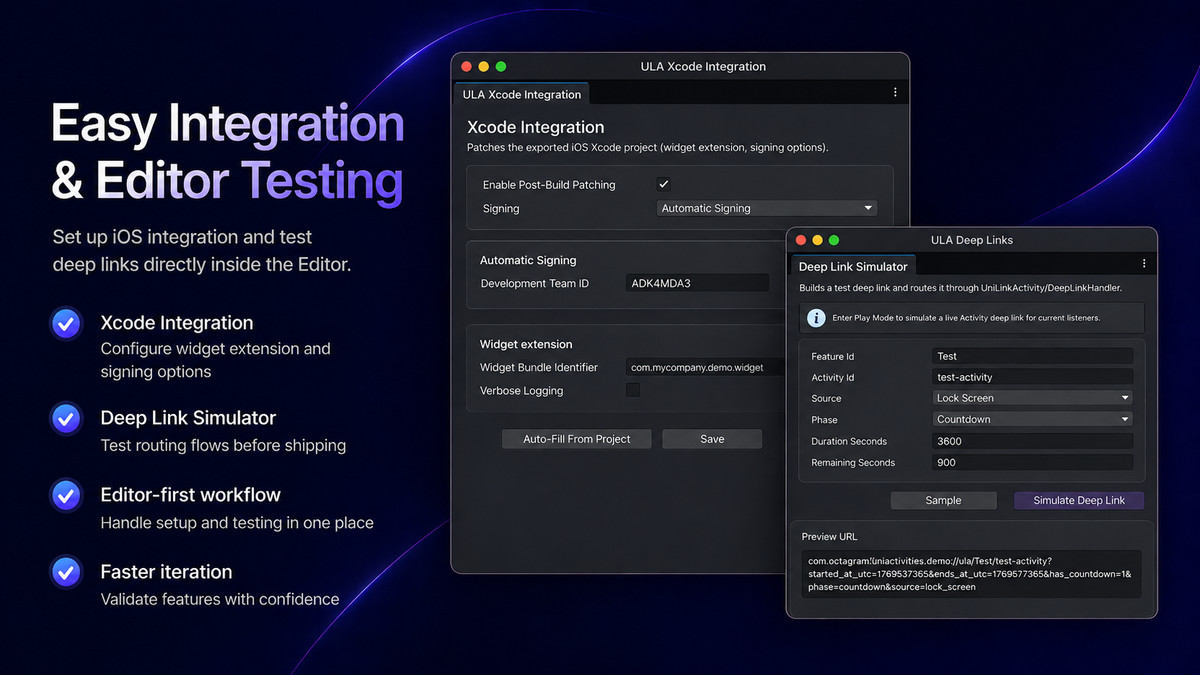
Task: Click the 'Enter Play Mode to simulate' notice text
Action: (966, 318)
